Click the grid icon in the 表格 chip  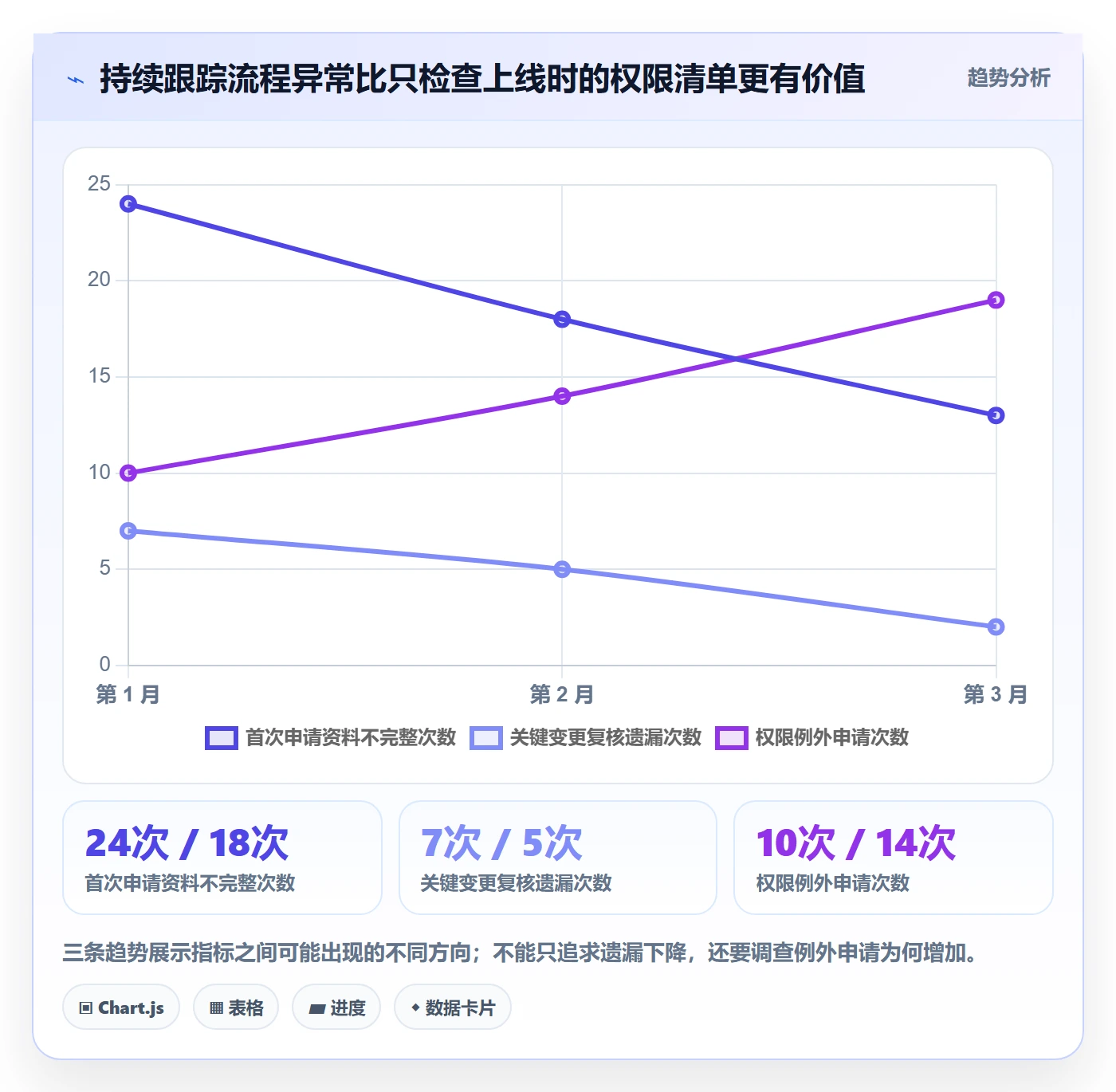point(216,1008)
